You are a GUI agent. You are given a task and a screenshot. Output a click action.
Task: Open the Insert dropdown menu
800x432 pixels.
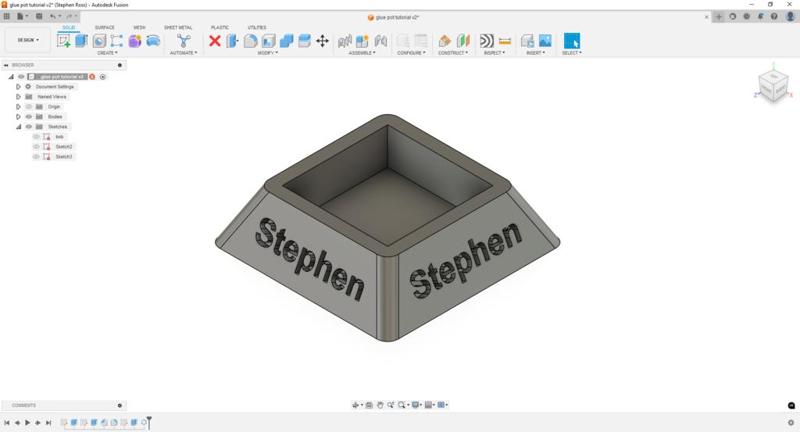coord(536,53)
